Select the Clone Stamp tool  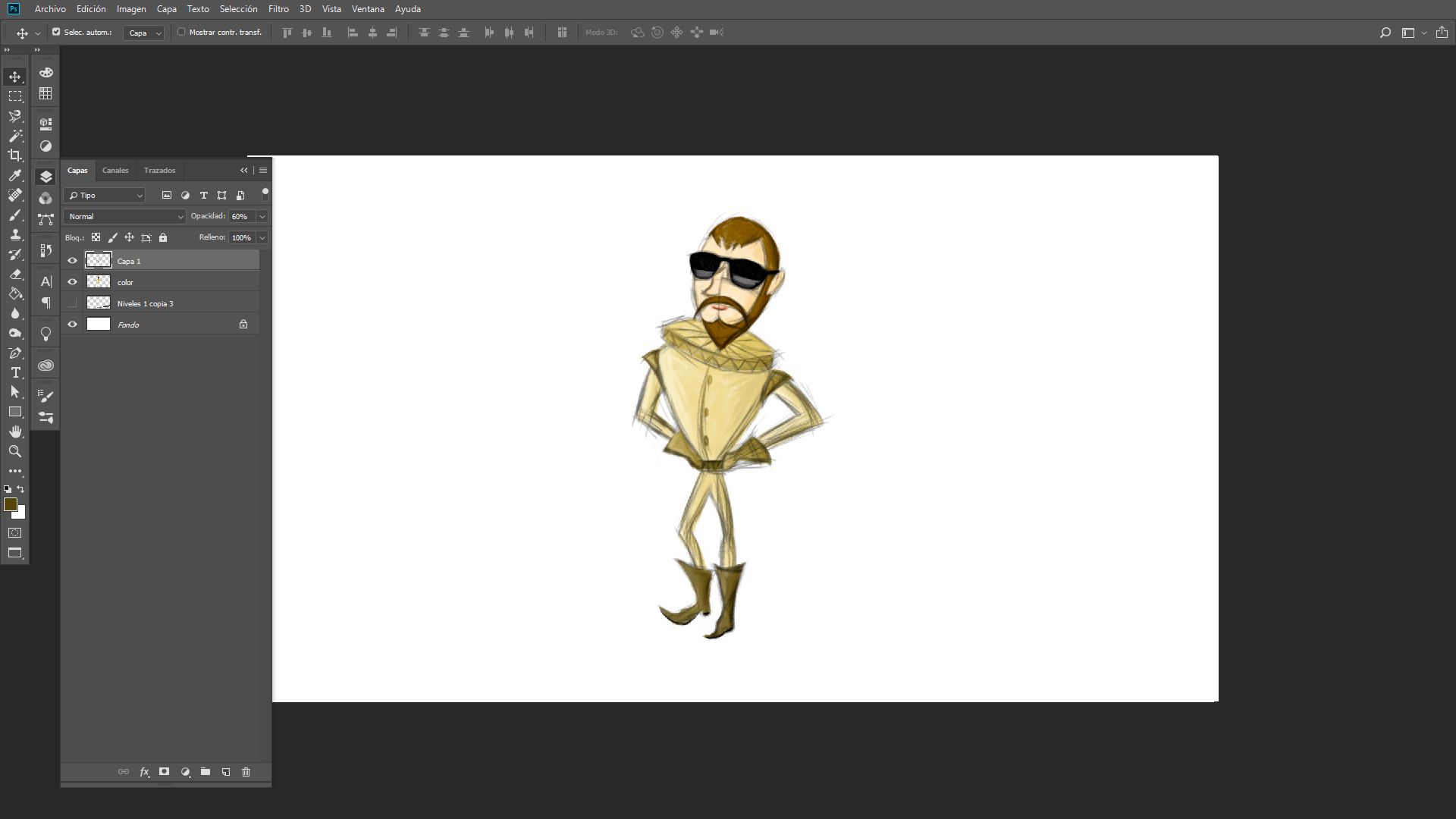point(15,234)
